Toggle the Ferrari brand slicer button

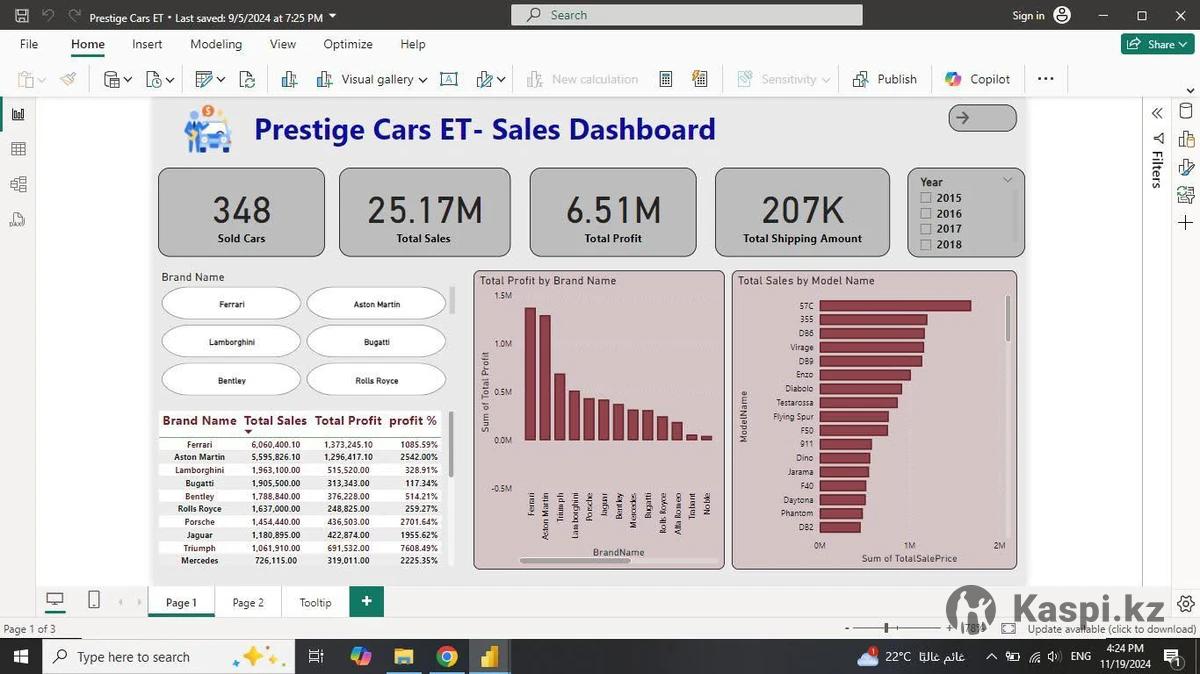231,304
